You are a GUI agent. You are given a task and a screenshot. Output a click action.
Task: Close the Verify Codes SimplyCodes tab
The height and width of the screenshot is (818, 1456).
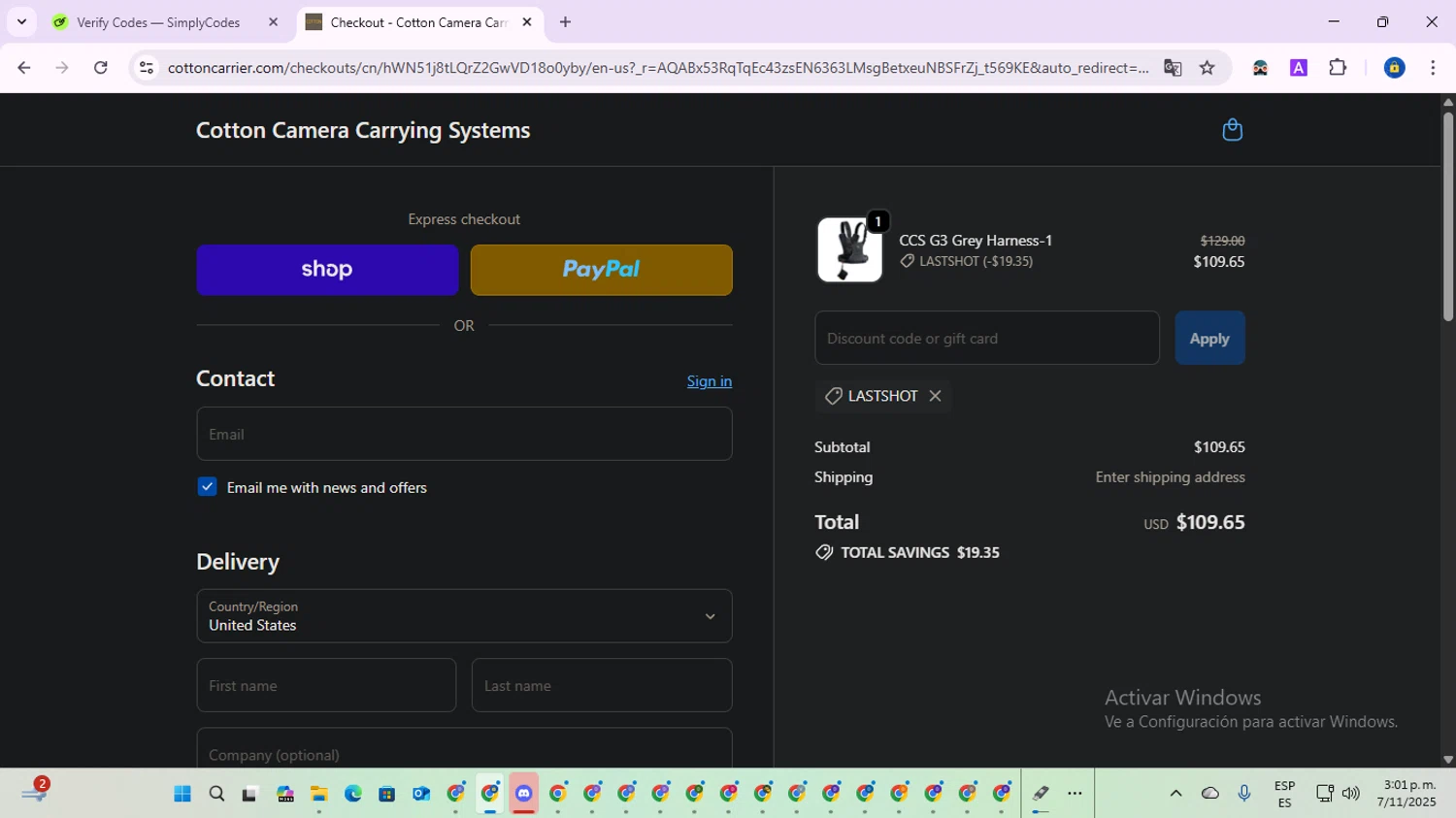(x=273, y=22)
